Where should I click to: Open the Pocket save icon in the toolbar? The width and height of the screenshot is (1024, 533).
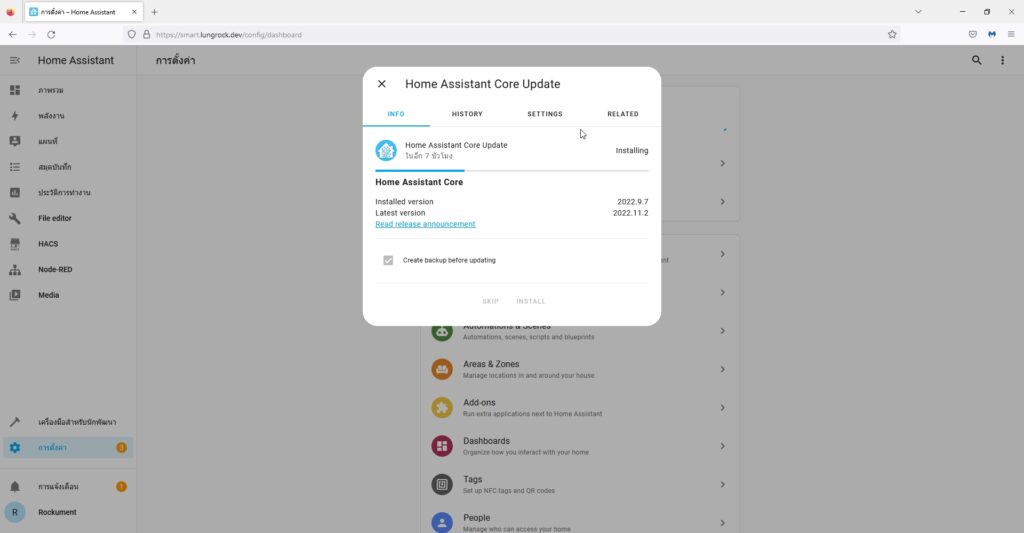tap(972, 35)
